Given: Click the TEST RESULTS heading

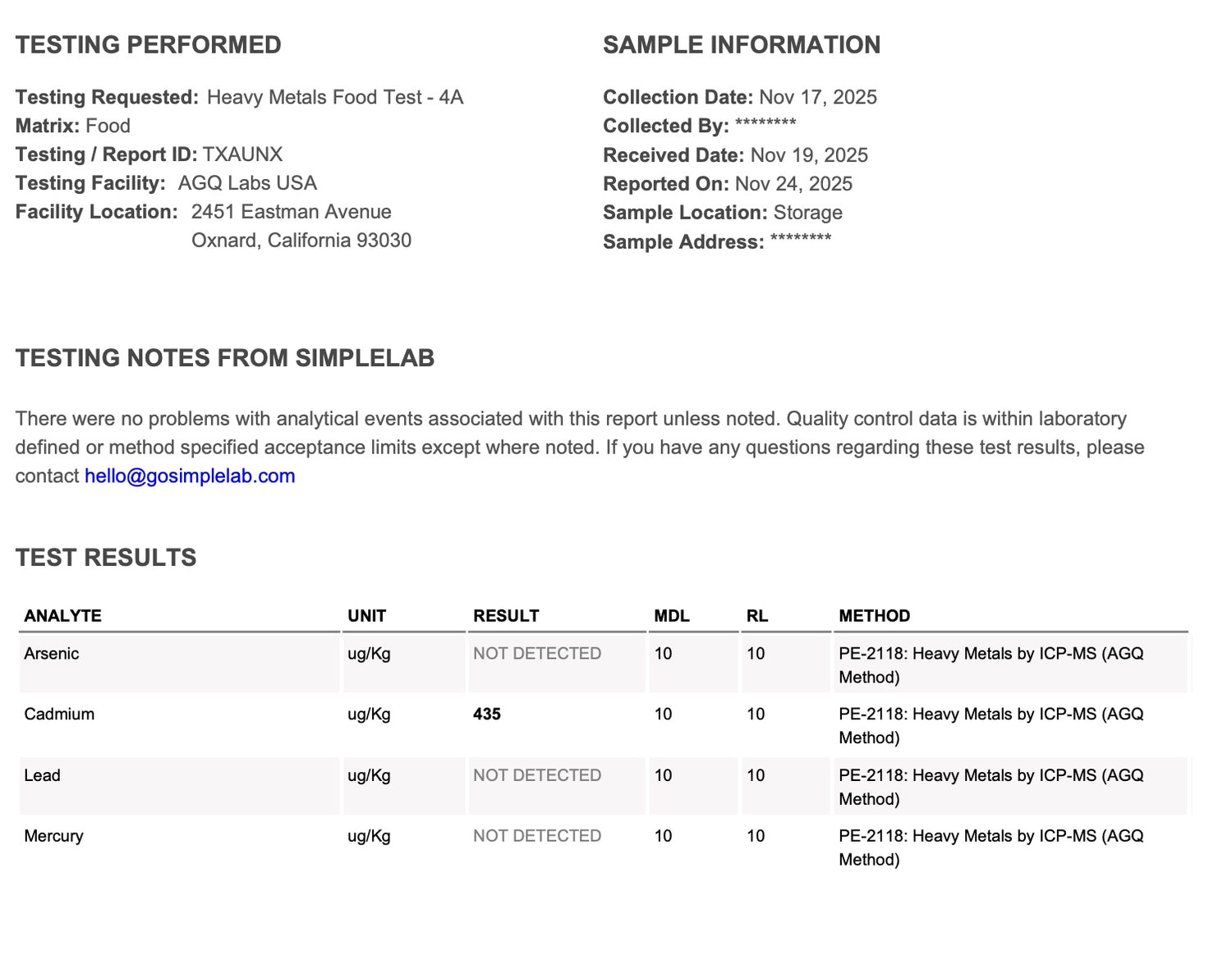Looking at the screenshot, I should point(106,558).
